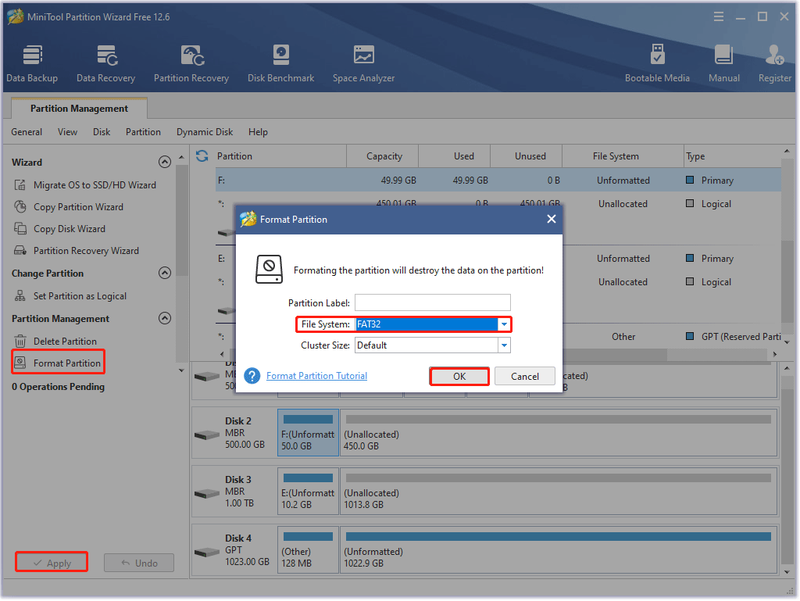Select Disk 4 (Other) 128 MB block
Screen dimensions: 800x601
coord(308,549)
